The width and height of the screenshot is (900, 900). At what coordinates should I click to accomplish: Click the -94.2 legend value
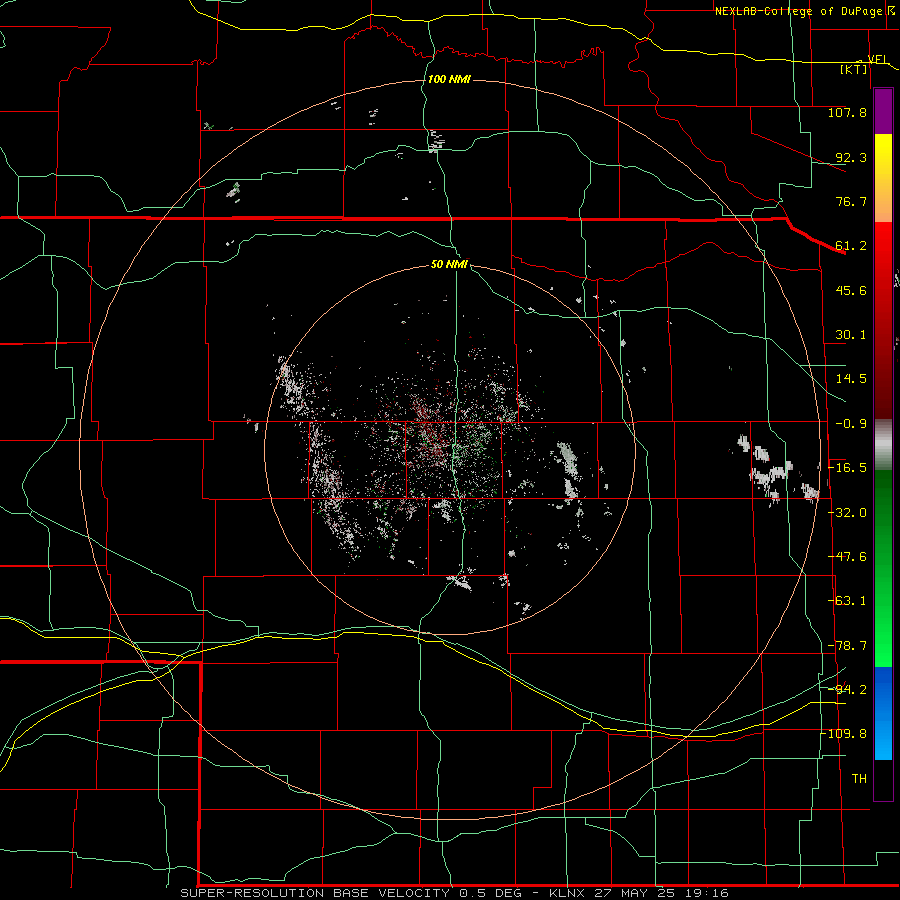click(x=847, y=689)
